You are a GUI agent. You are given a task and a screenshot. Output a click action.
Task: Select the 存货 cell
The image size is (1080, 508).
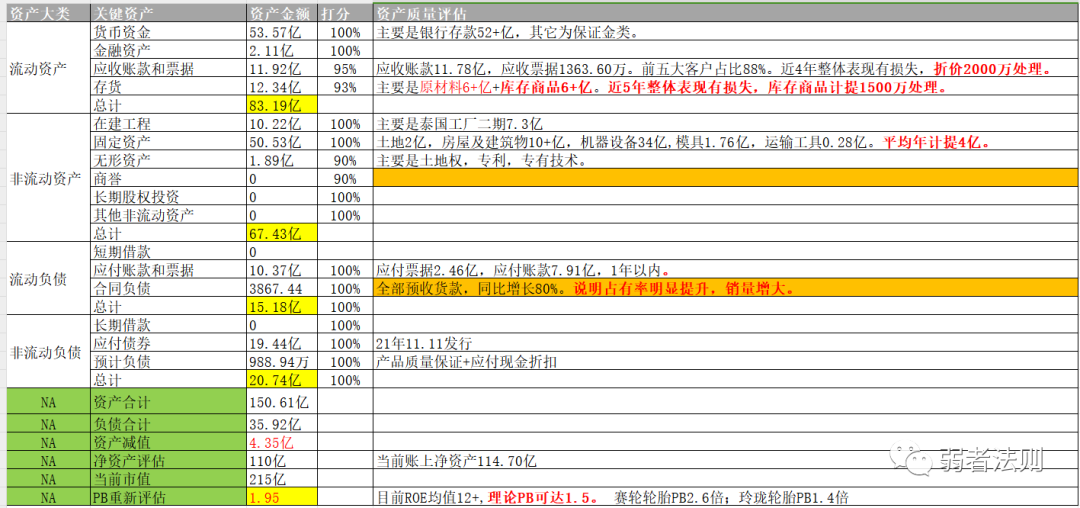(x=169, y=87)
